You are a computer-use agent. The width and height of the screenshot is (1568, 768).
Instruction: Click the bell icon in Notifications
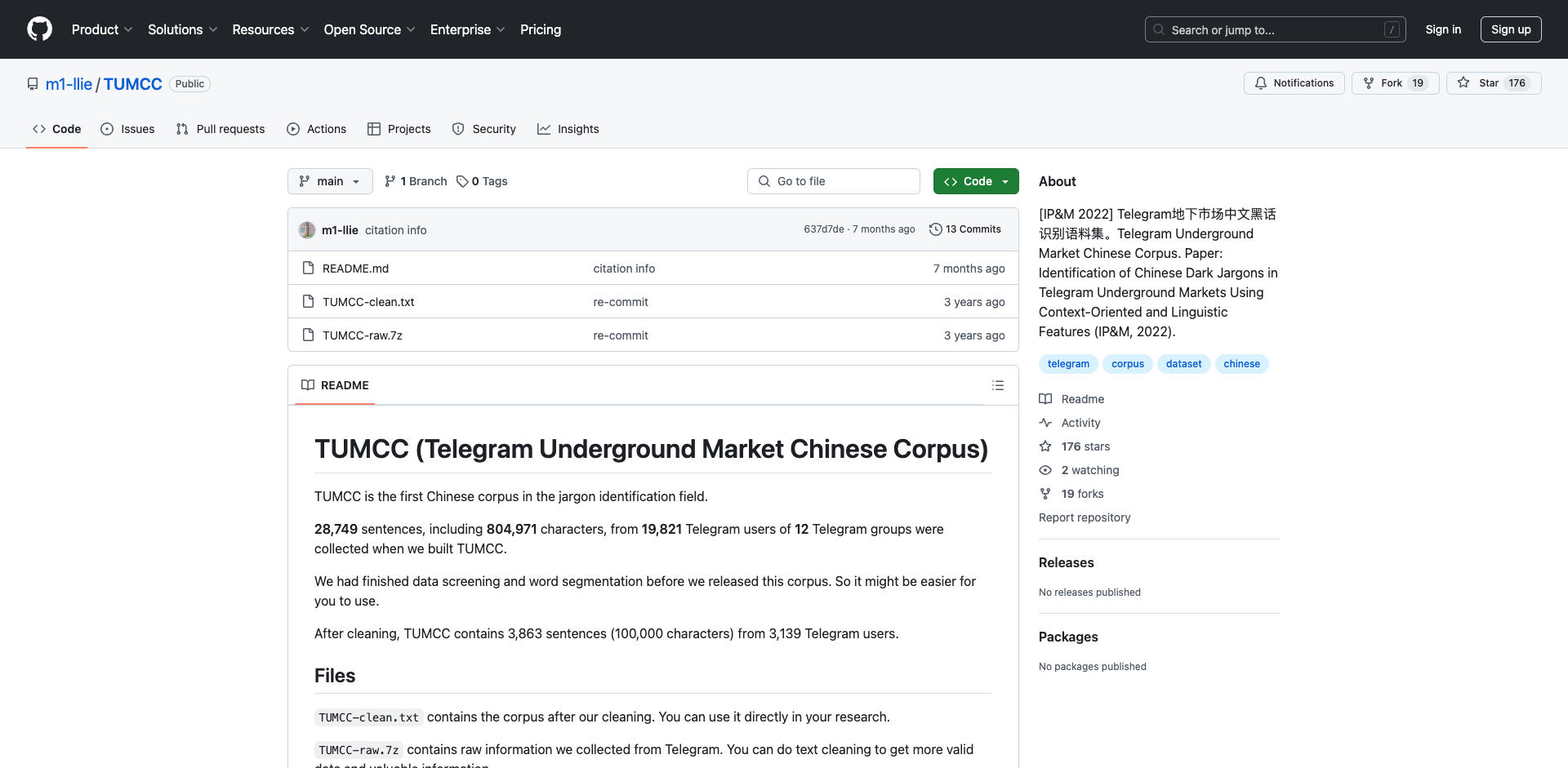point(1261,83)
